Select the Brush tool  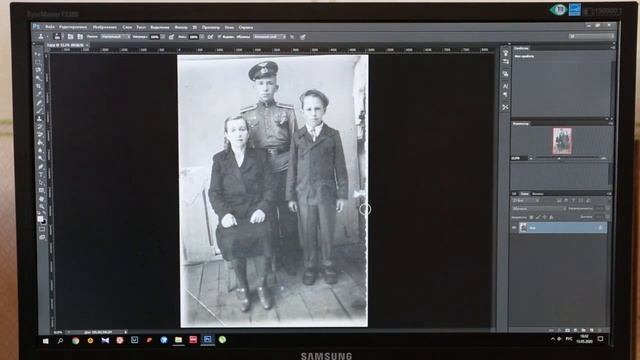pos(40,111)
